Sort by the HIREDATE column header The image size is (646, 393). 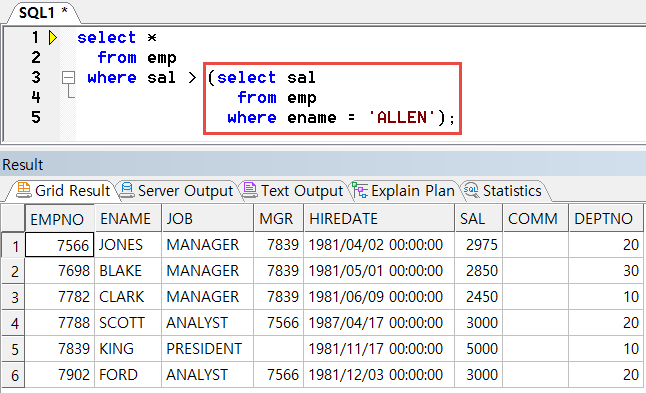coord(379,219)
